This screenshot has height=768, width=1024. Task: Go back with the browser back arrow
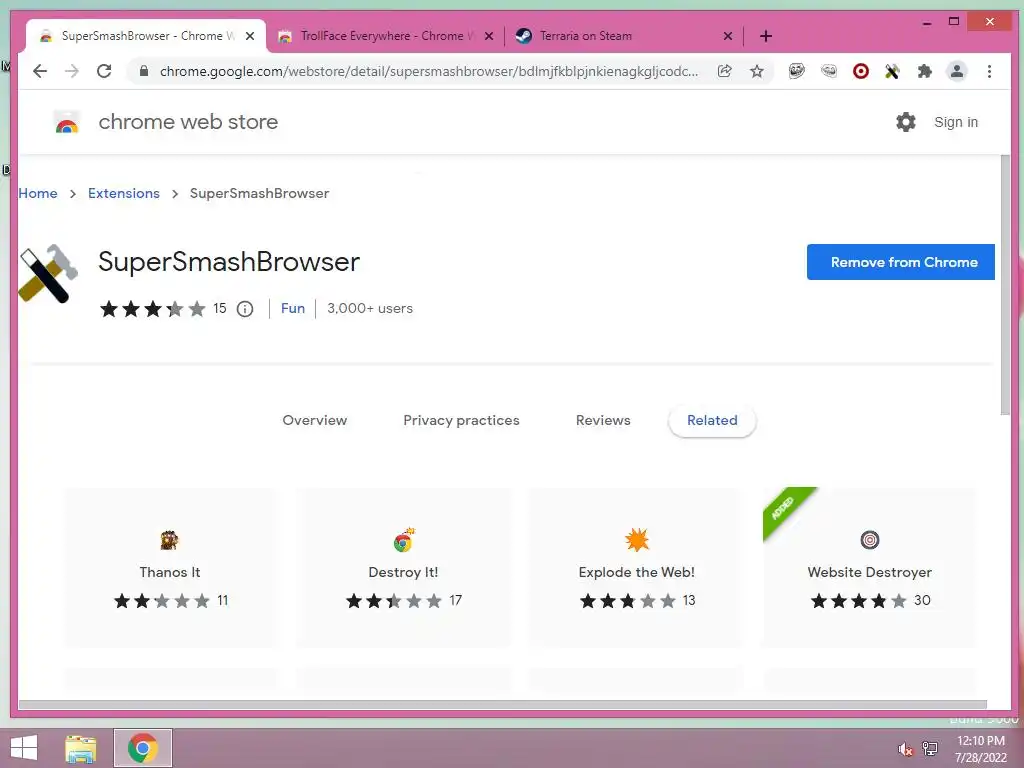[x=40, y=71]
